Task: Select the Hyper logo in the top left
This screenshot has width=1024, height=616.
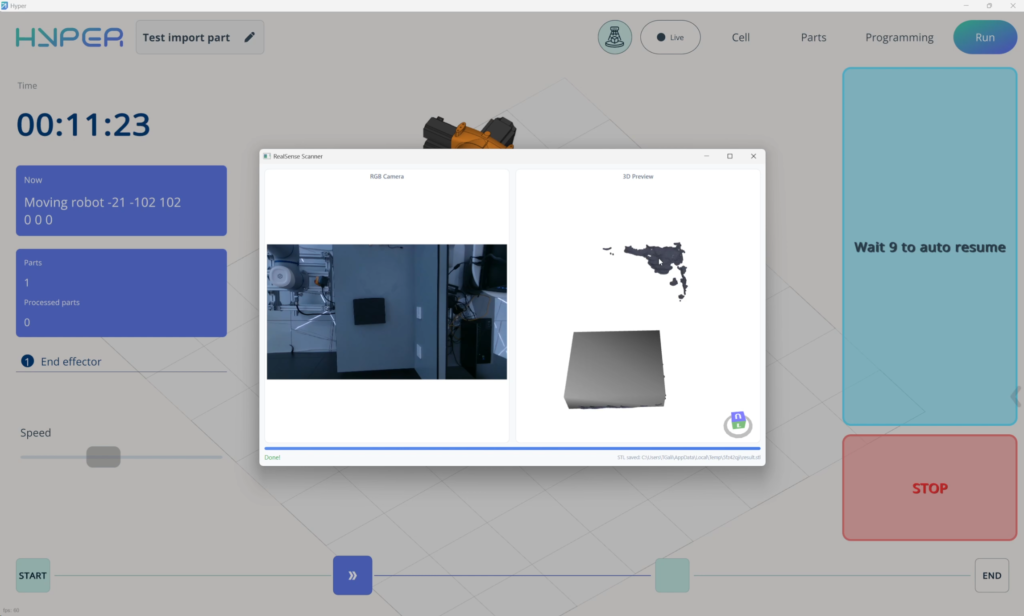Action: [67, 37]
